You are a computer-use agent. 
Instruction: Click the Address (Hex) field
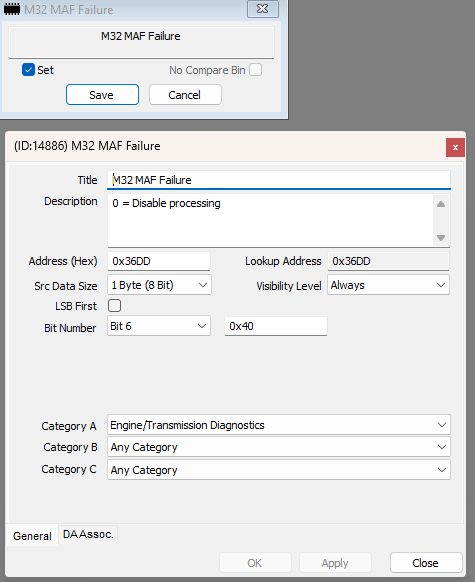(159, 261)
